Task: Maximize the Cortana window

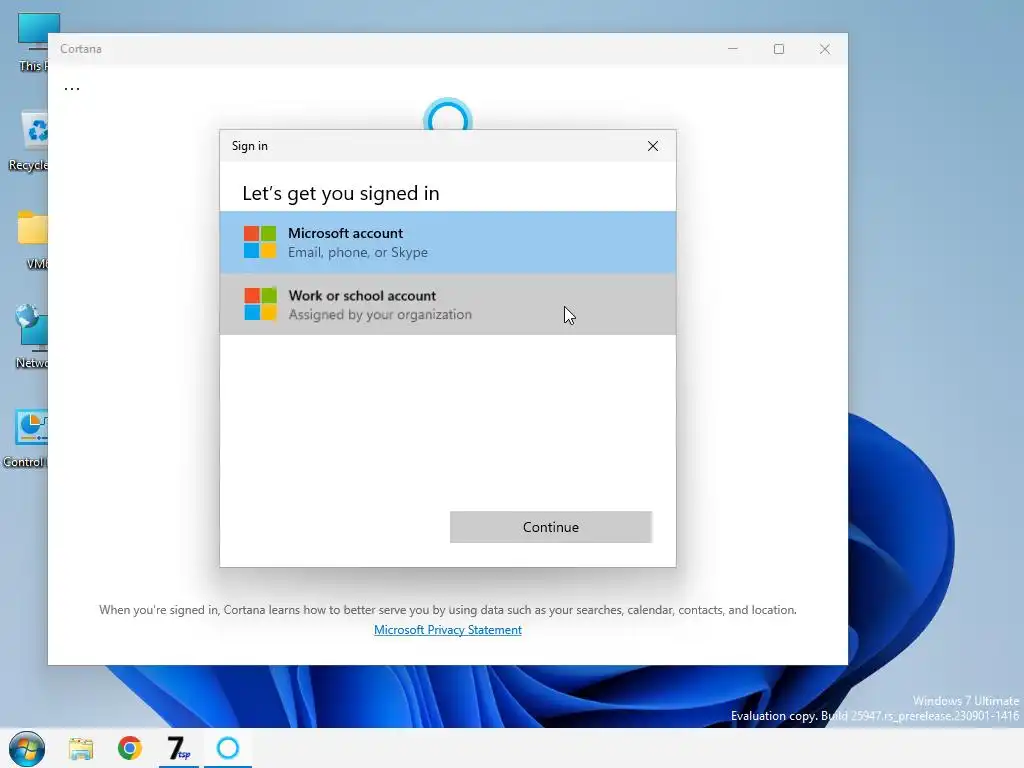Action: click(x=778, y=49)
